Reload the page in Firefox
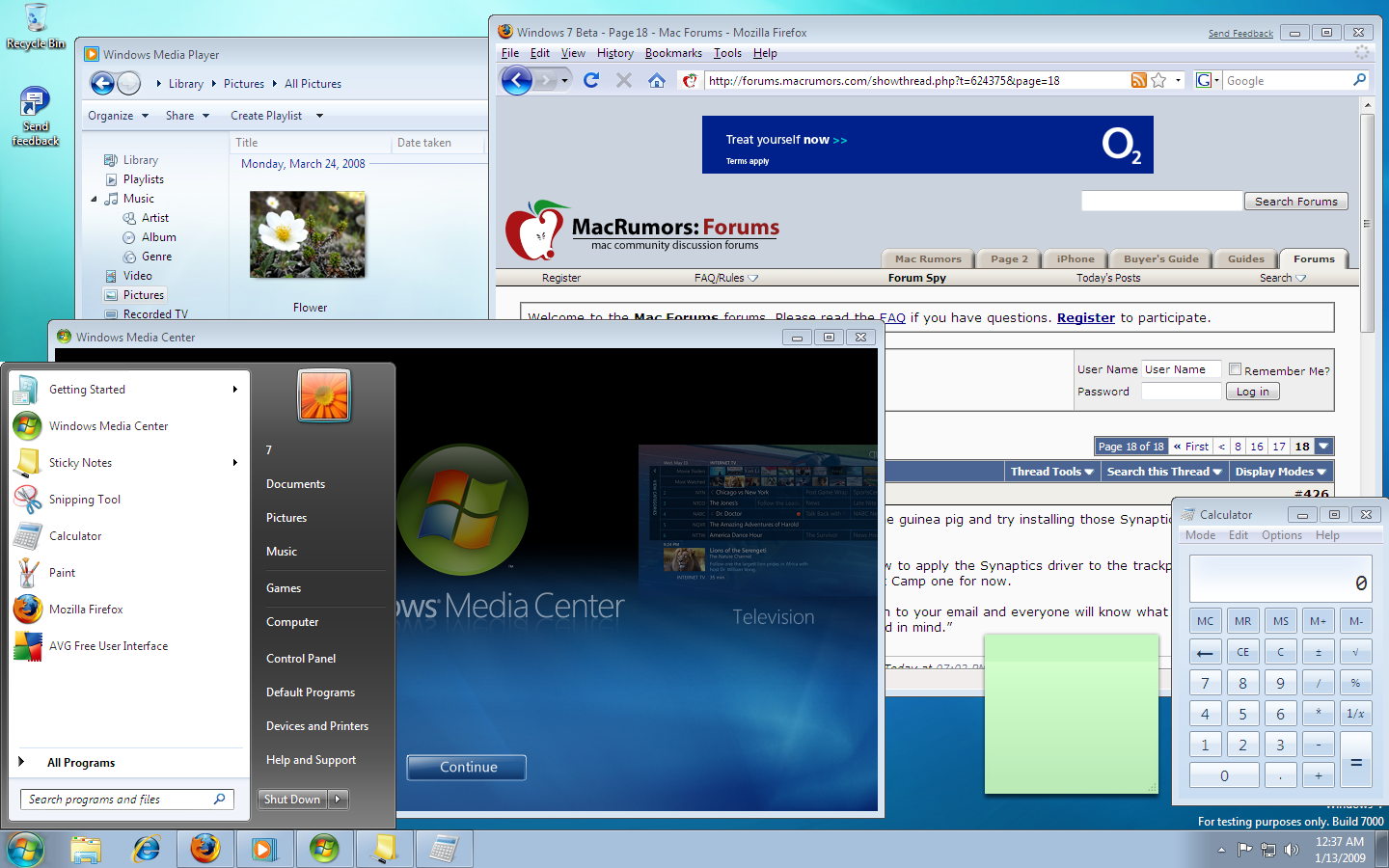This screenshot has width=1389, height=868. [591, 80]
